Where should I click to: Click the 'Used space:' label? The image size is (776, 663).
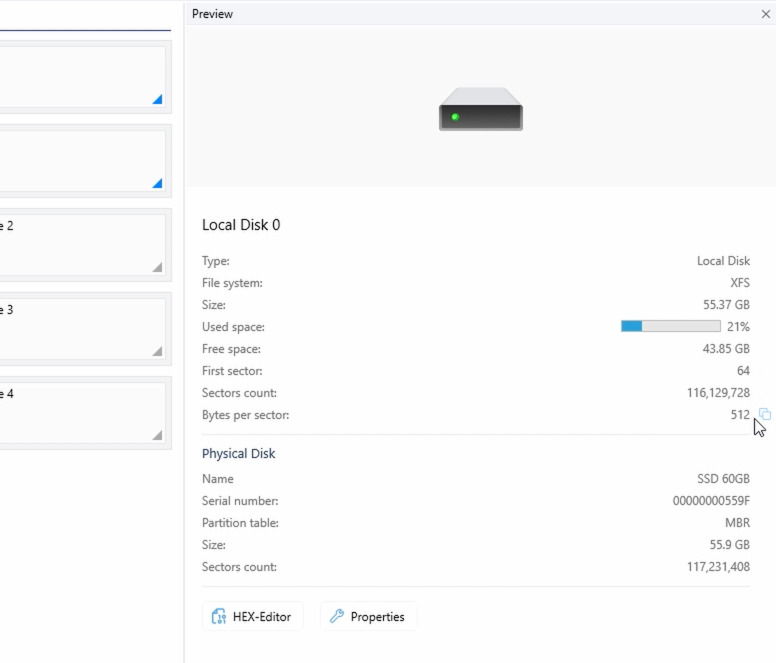click(233, 327)
